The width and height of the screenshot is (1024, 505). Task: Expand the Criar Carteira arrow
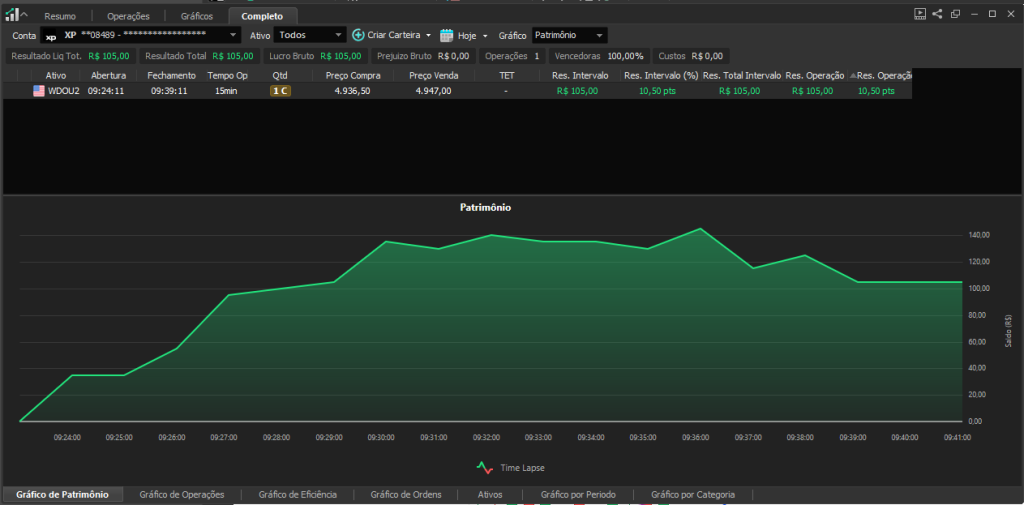428,36
